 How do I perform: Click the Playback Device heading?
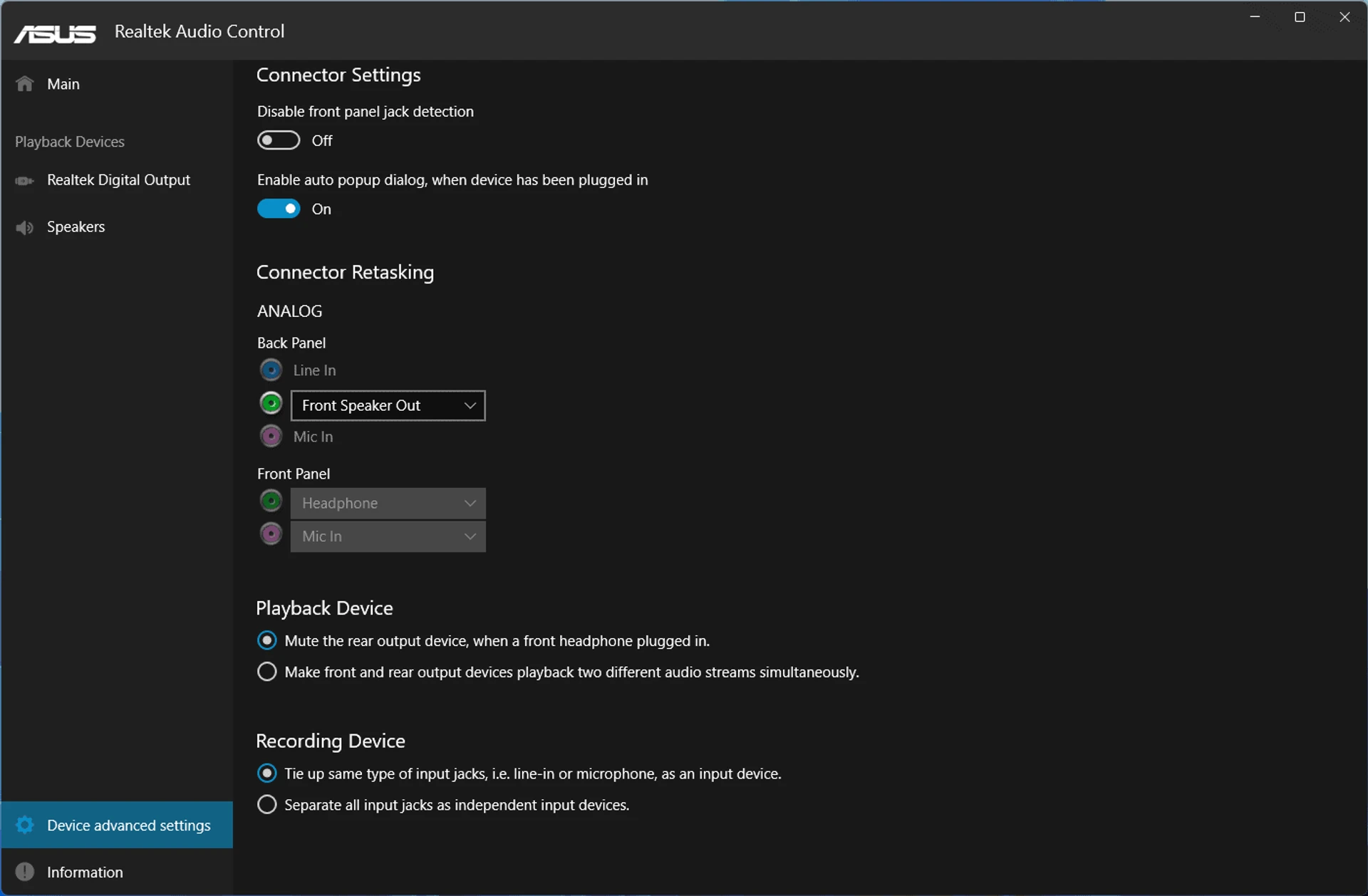coord(324,608)
